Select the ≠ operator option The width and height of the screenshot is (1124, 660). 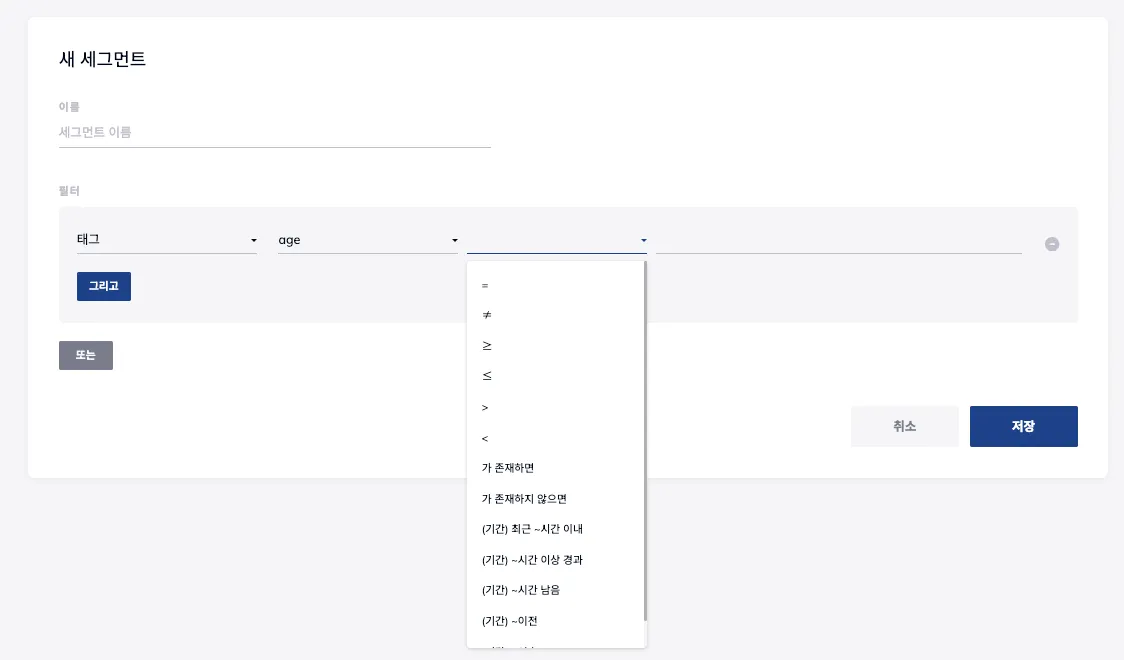[556, 315]
